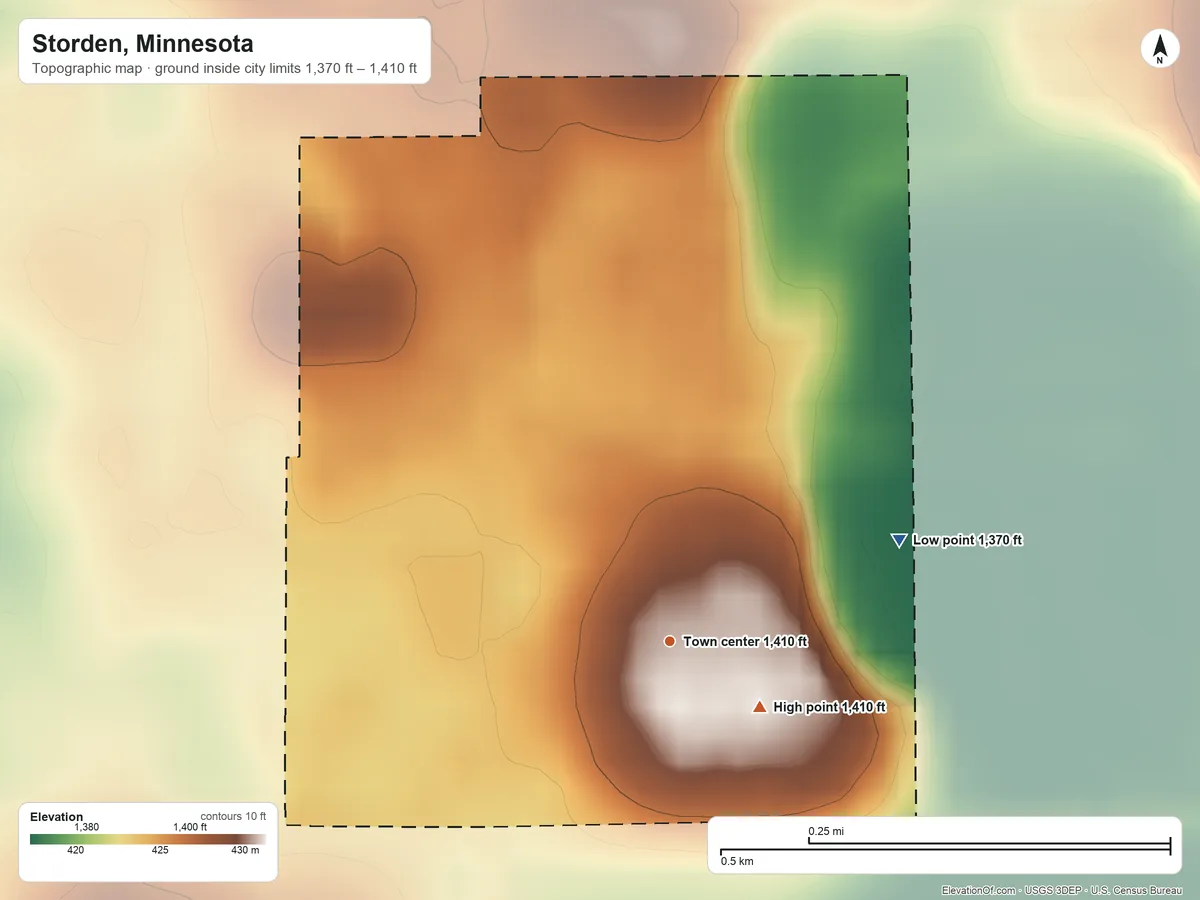
Task: Click the 'contours 10 ft' legend note
Action: coord(233,816)
